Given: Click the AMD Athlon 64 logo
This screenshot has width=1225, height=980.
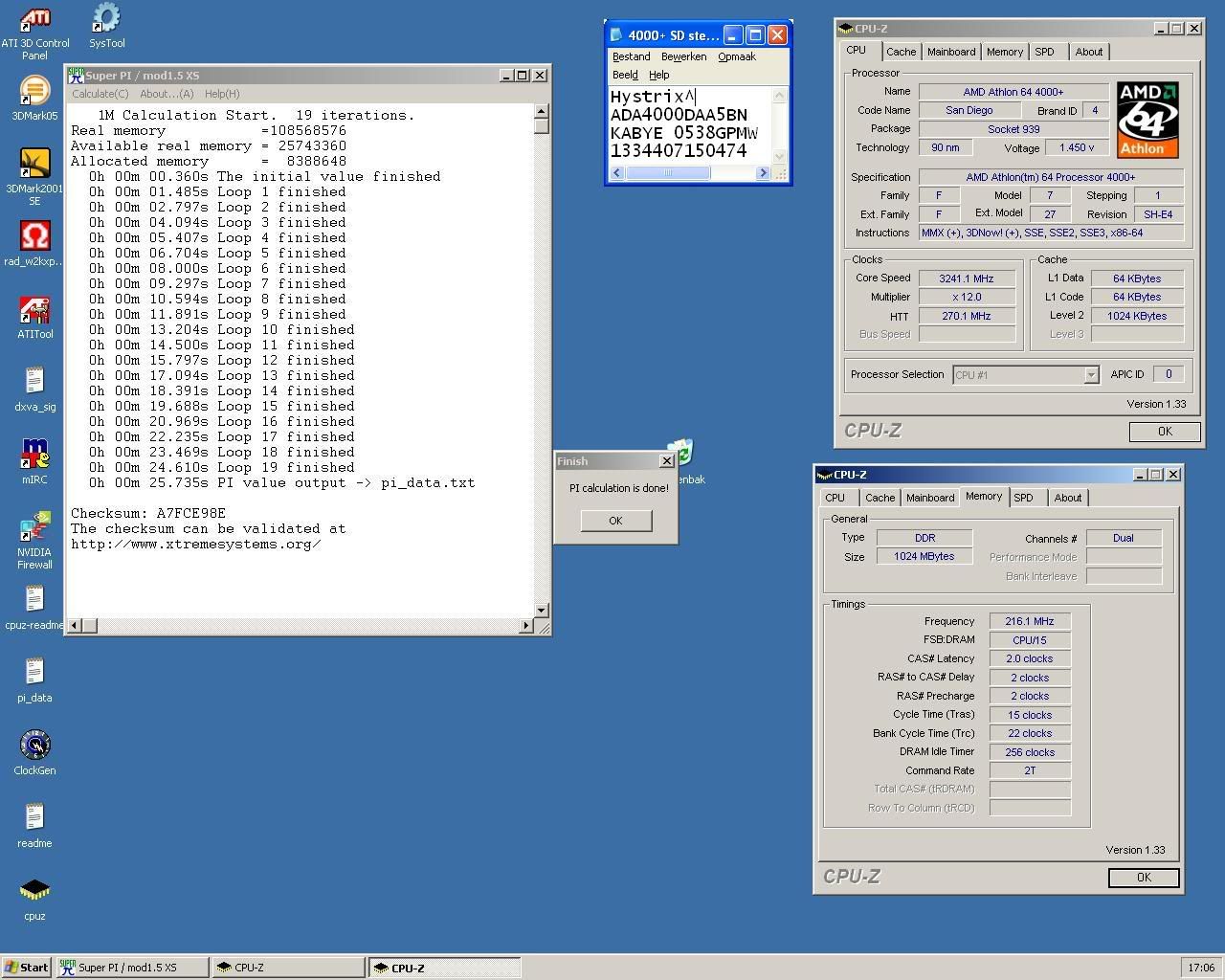Looking at the screenshot, I should (x=1147, y=120).
